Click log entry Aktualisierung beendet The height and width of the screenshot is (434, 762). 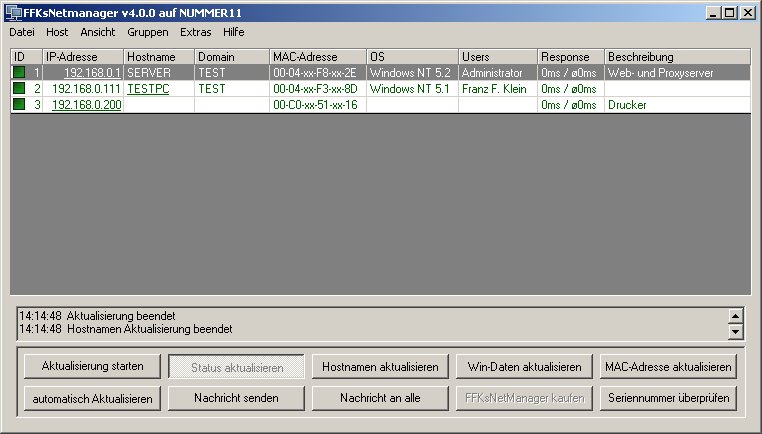(x=97, y=316)
